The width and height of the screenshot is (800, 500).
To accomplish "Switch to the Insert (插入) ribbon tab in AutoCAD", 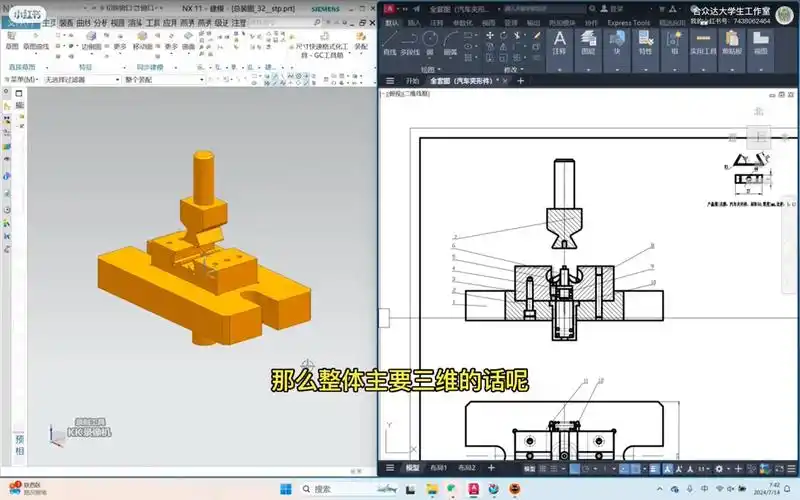I will 414,23.
